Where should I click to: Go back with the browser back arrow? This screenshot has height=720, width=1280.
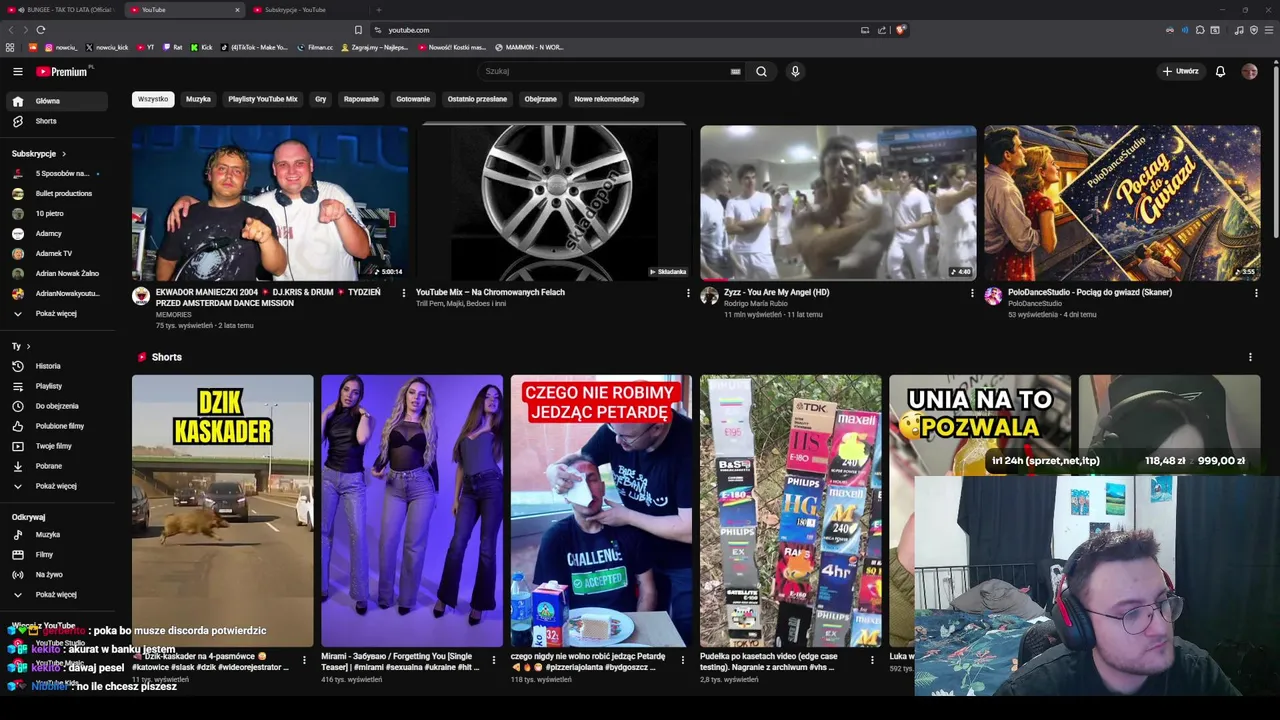[10, 30]
